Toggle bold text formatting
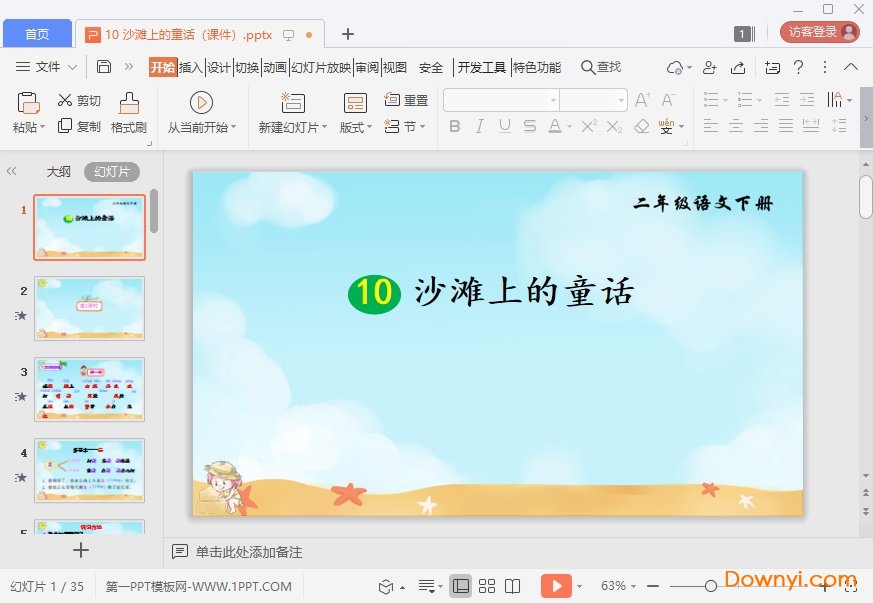The width and height of the screenshot is (873, 603). (x=455, y=125)
